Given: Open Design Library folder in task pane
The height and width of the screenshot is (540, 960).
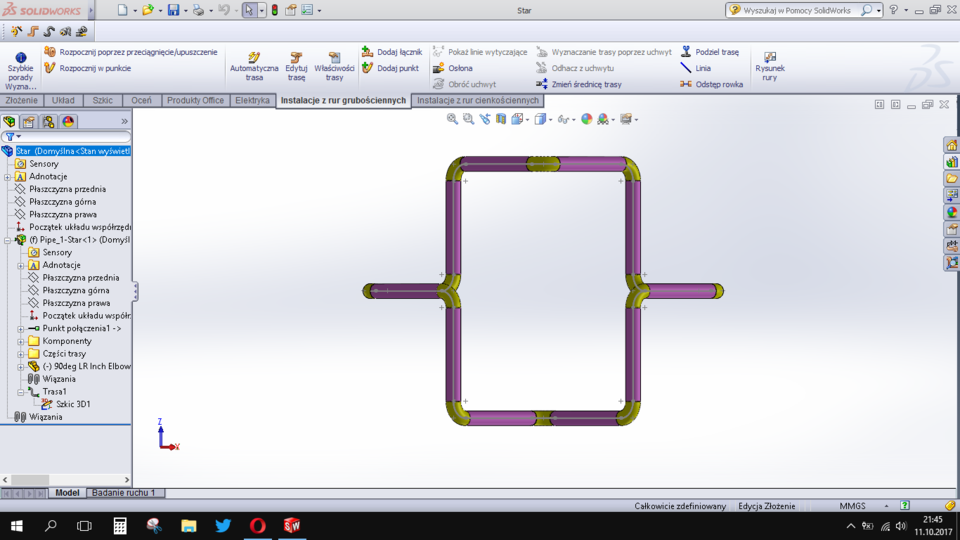Looking at the screenshot, I should (951, 179).
